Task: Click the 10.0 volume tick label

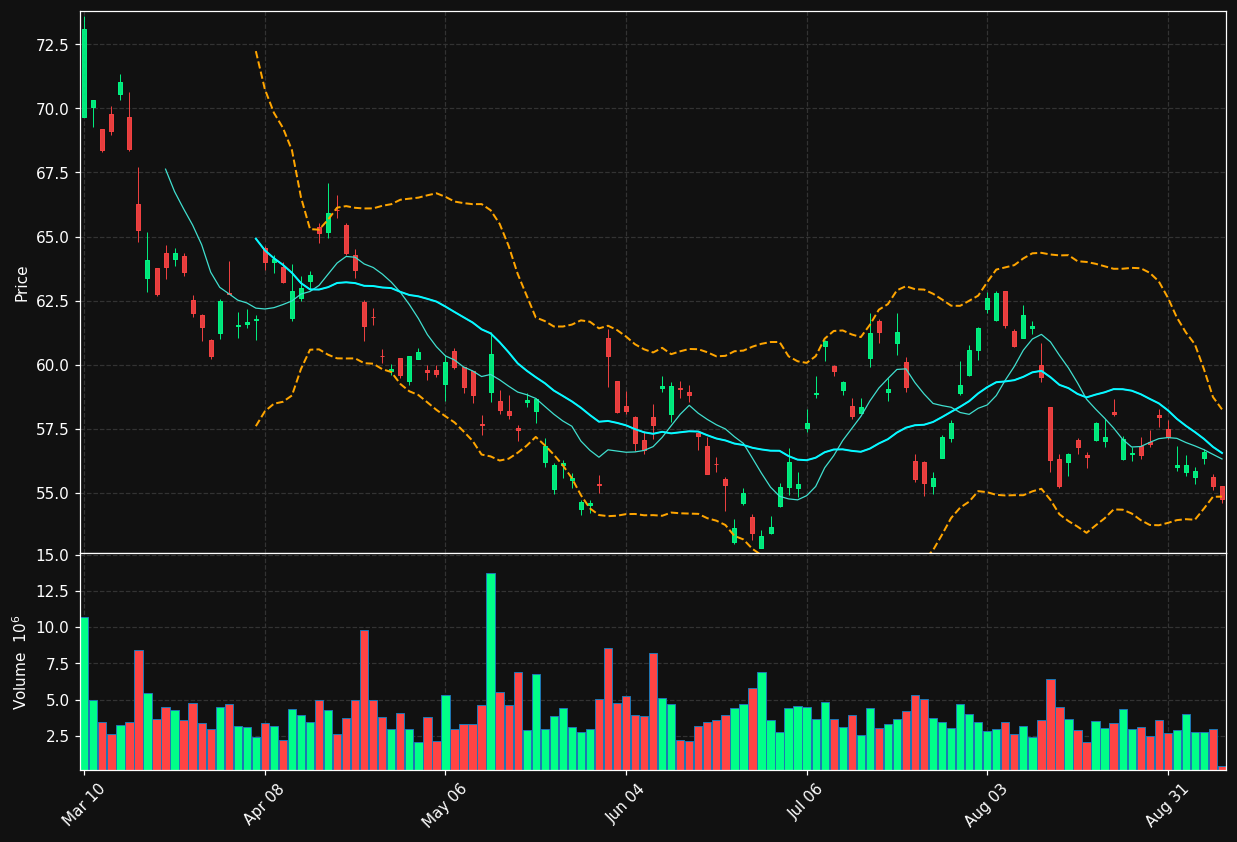Action: pos(52,627)
